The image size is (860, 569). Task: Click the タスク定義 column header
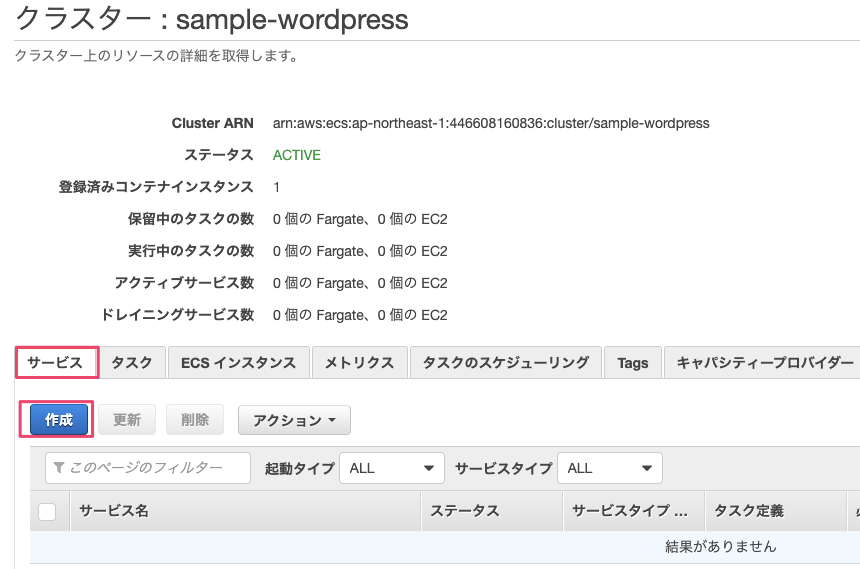748,511
